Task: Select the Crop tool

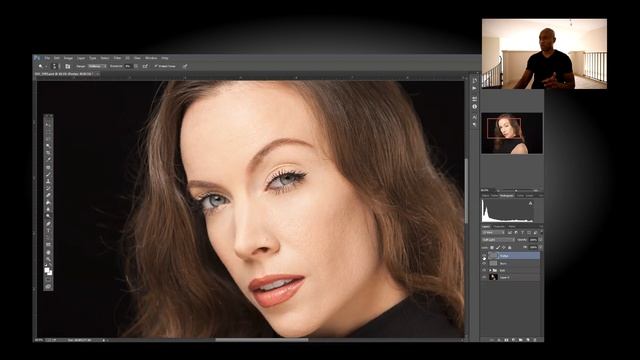Action: pos(48,153)
